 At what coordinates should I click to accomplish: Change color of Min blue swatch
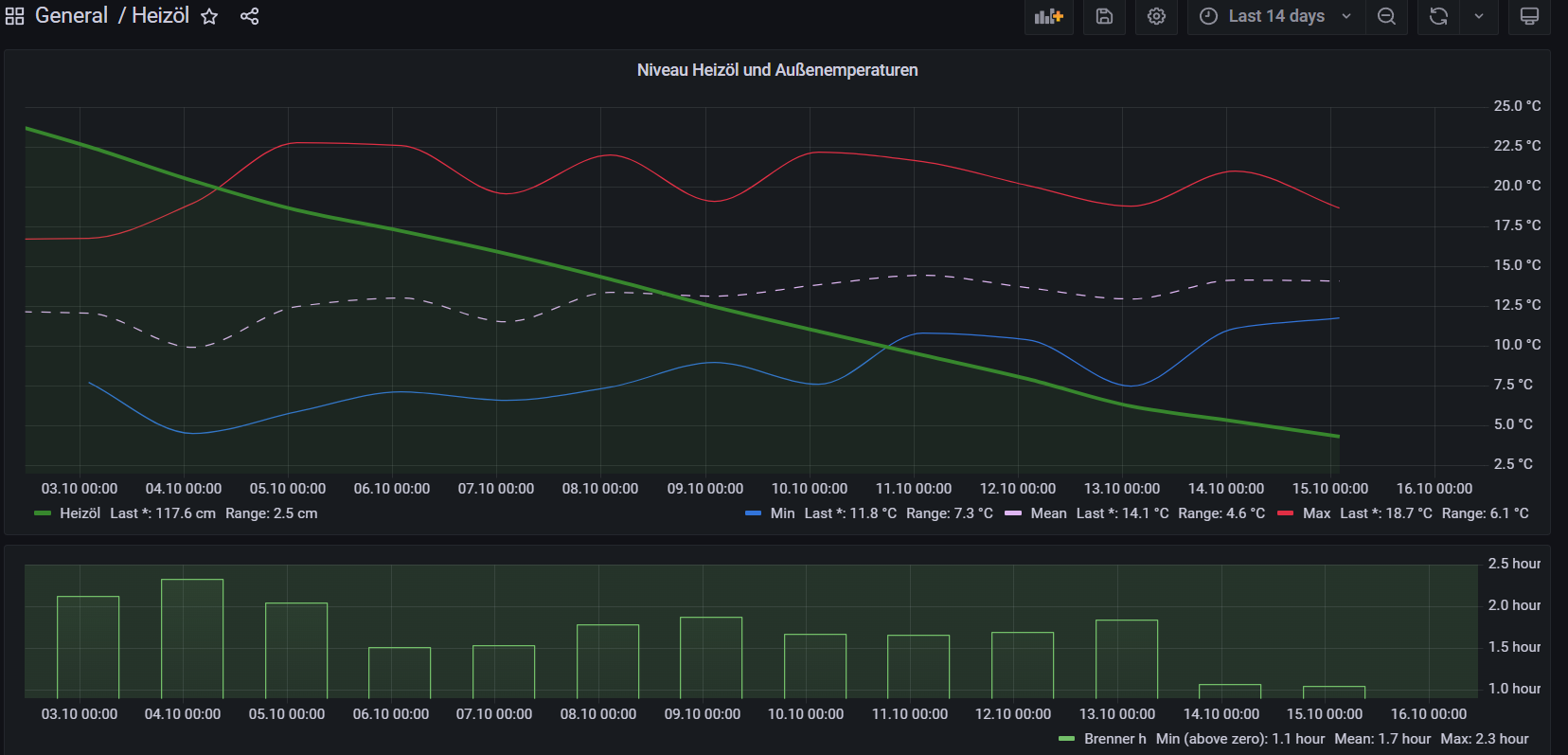tap(753, 513)
